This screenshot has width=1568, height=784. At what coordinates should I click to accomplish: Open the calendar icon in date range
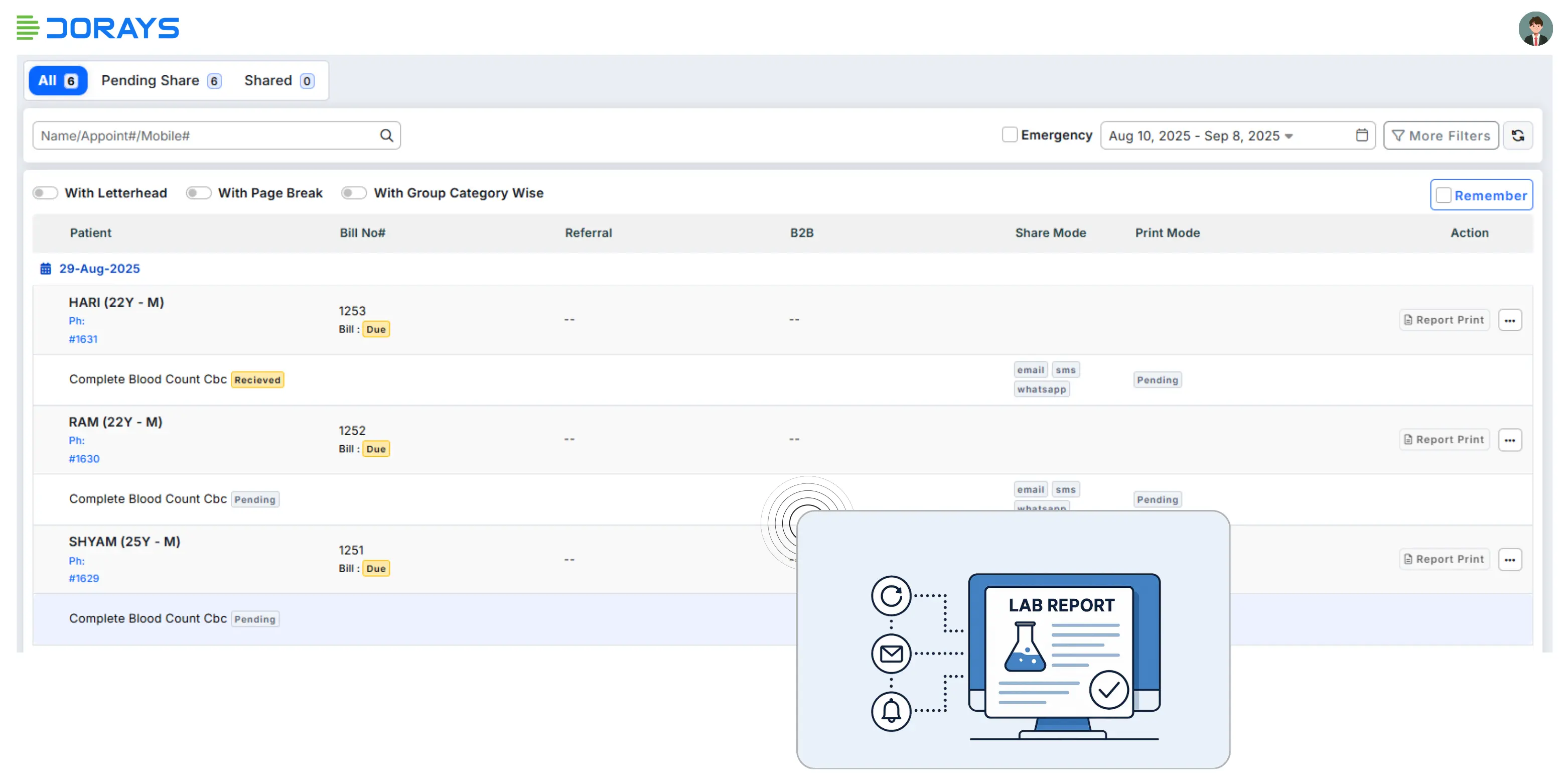tap(1362, 135)
